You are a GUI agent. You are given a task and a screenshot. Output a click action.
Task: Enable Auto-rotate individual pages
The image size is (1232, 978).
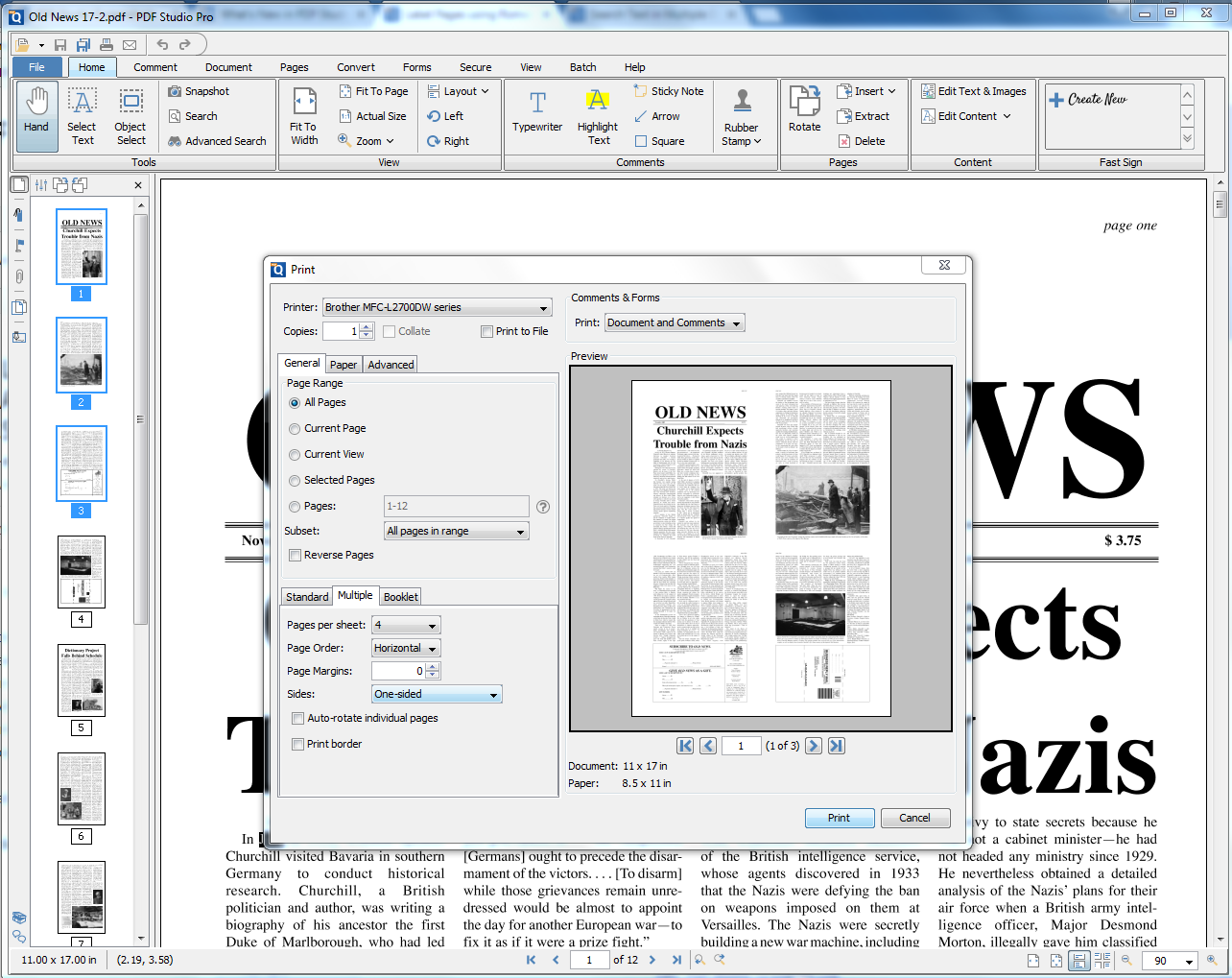tap(298, 718)
